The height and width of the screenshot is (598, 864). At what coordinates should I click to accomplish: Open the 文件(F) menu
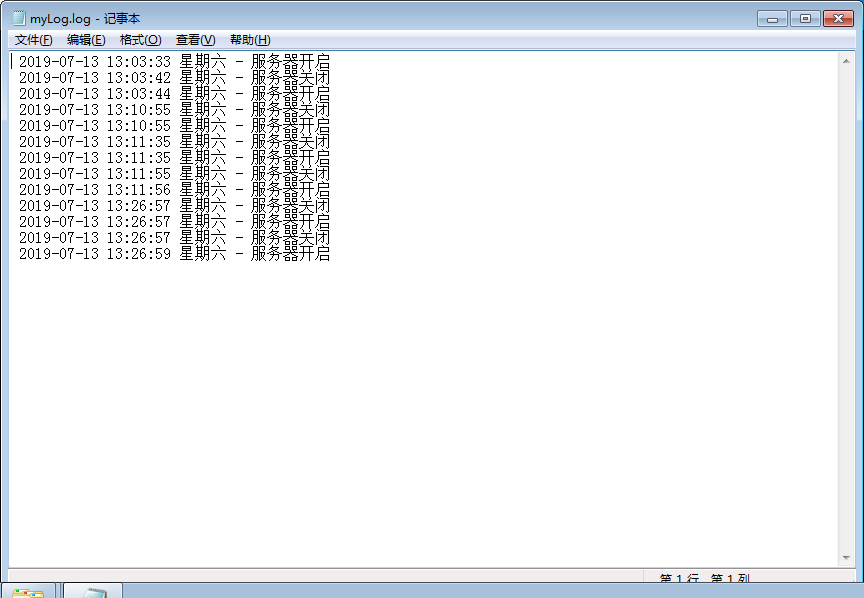[34, 40]
